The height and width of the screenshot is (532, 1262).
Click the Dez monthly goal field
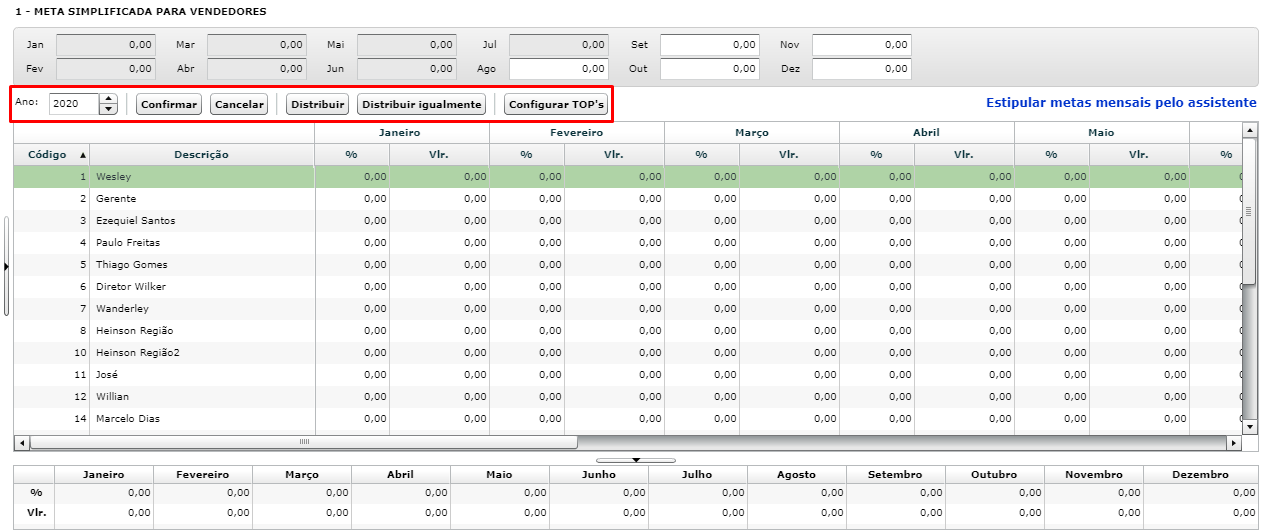861,69
